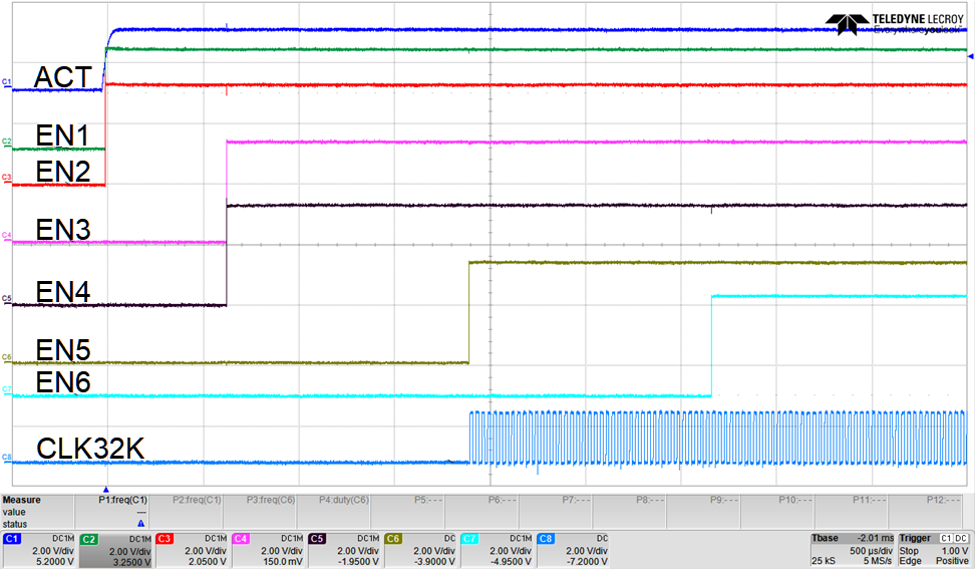
Task: Click the C1 ground marker at left edge
Action: [6, 81]
